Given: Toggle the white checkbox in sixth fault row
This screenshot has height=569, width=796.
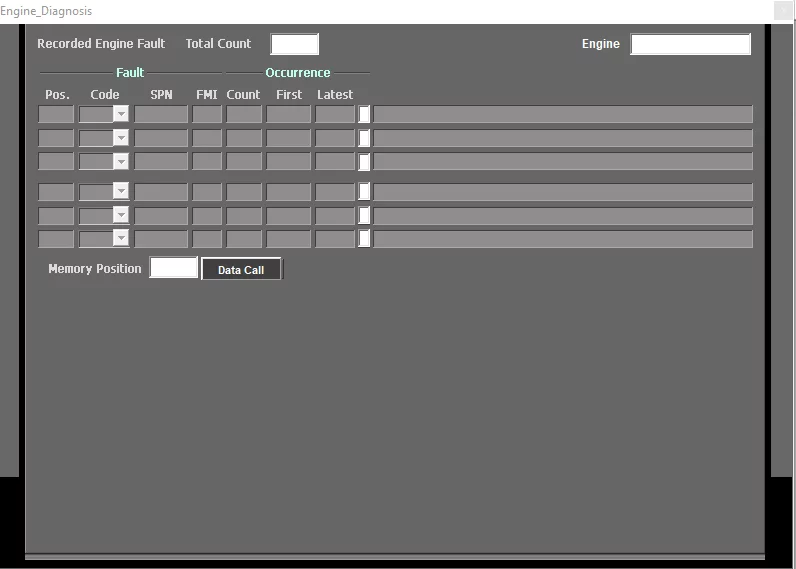Looking at the screenshot, I should pos(364,238).
